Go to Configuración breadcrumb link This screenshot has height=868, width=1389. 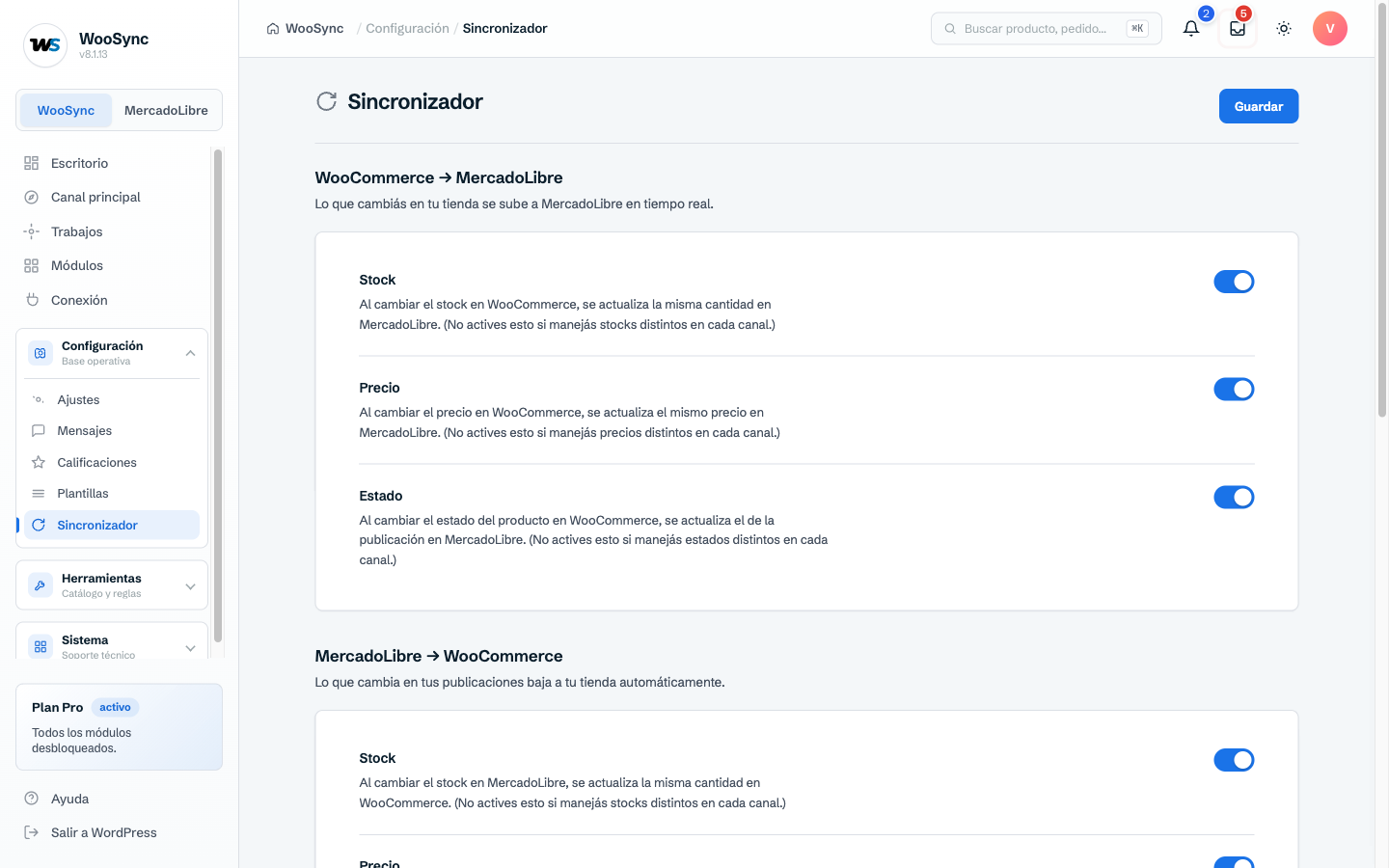click(x=407, y=29)
